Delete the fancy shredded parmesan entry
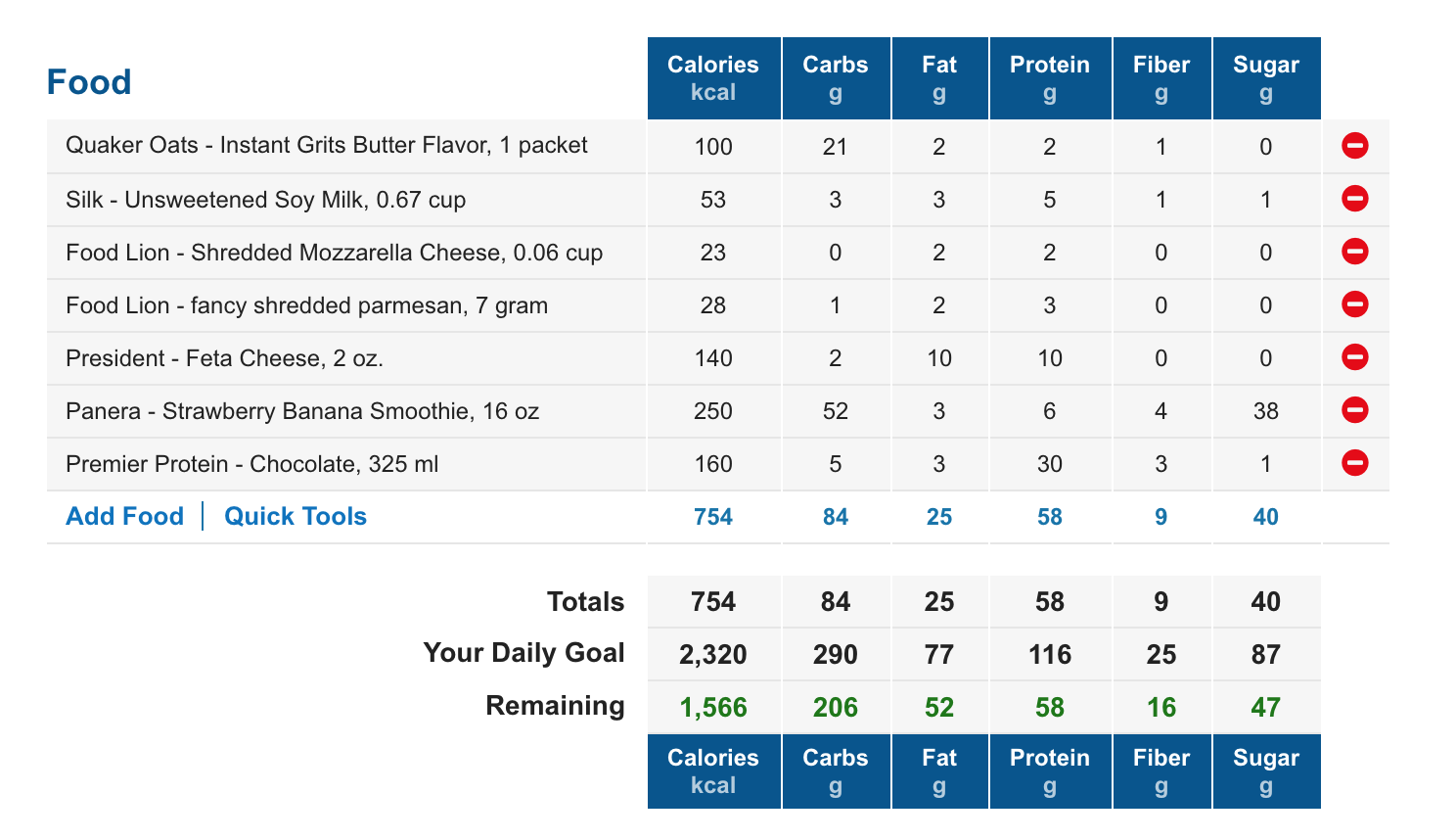1456x840 pixels. 1354,304
